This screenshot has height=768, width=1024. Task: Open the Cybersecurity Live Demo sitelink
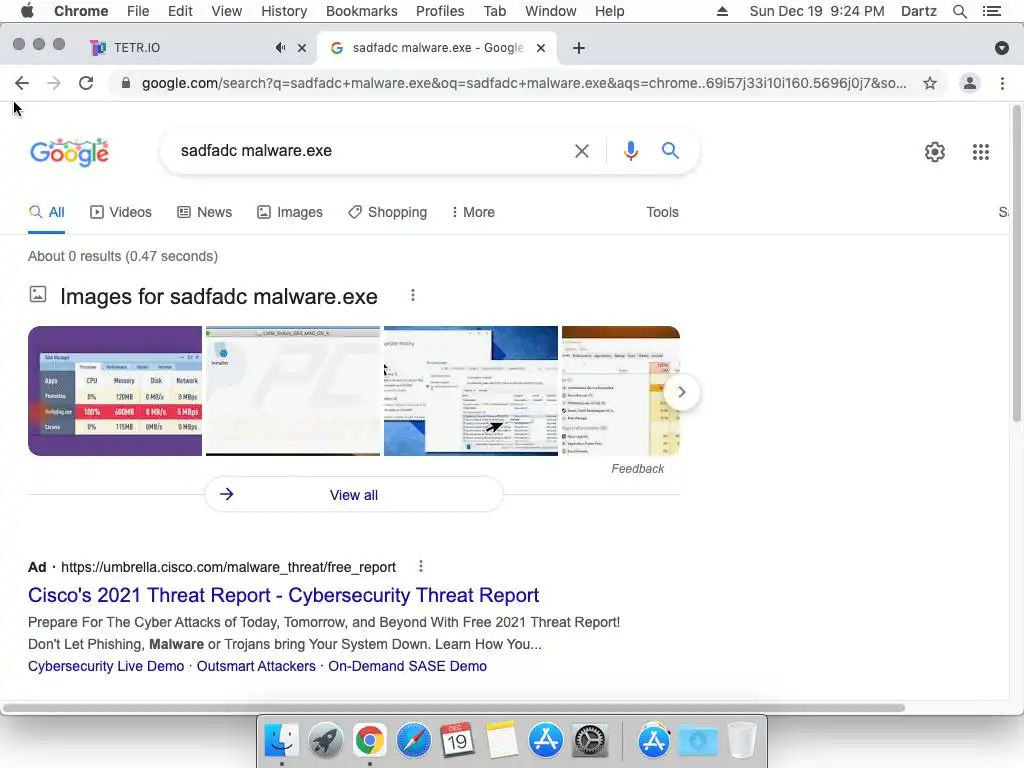pos(106,666)
